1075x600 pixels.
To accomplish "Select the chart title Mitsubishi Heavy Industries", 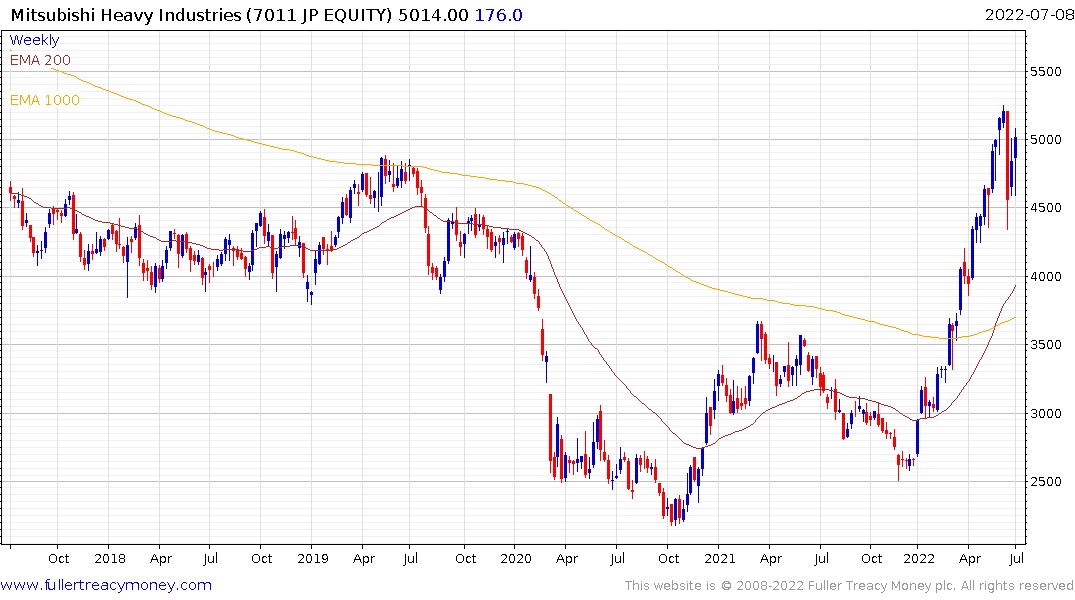I will coord(126,14).
